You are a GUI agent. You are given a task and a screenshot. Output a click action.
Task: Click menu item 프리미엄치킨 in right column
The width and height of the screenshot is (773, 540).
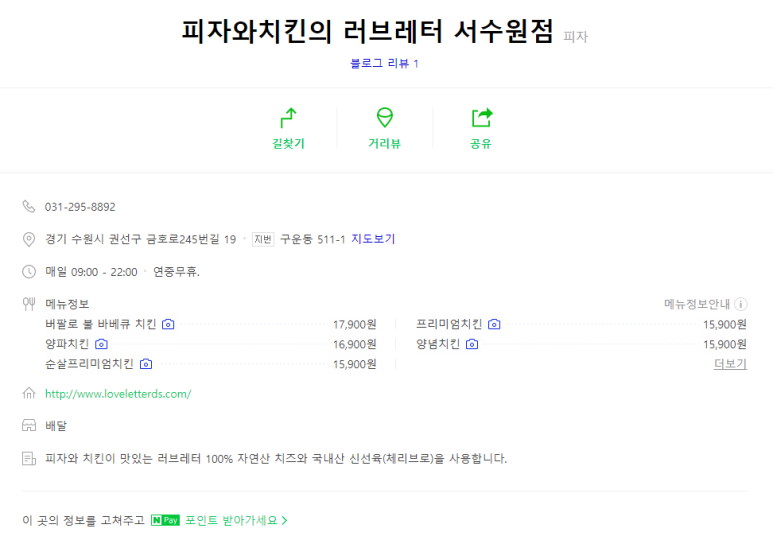(449, 324)
